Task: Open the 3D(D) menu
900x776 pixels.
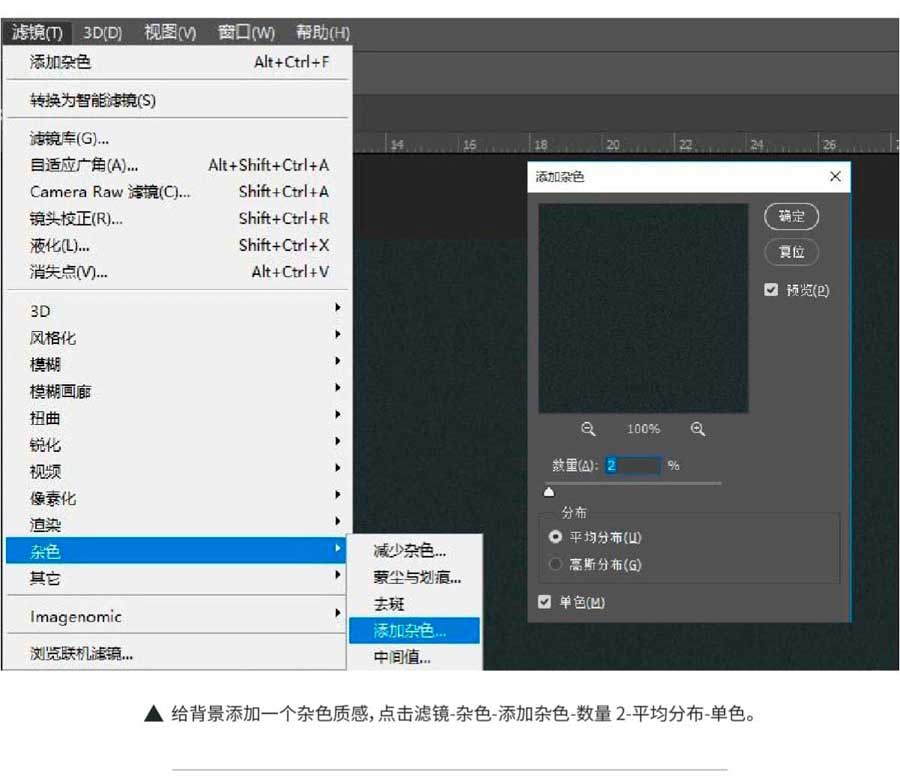Action: 102,32
